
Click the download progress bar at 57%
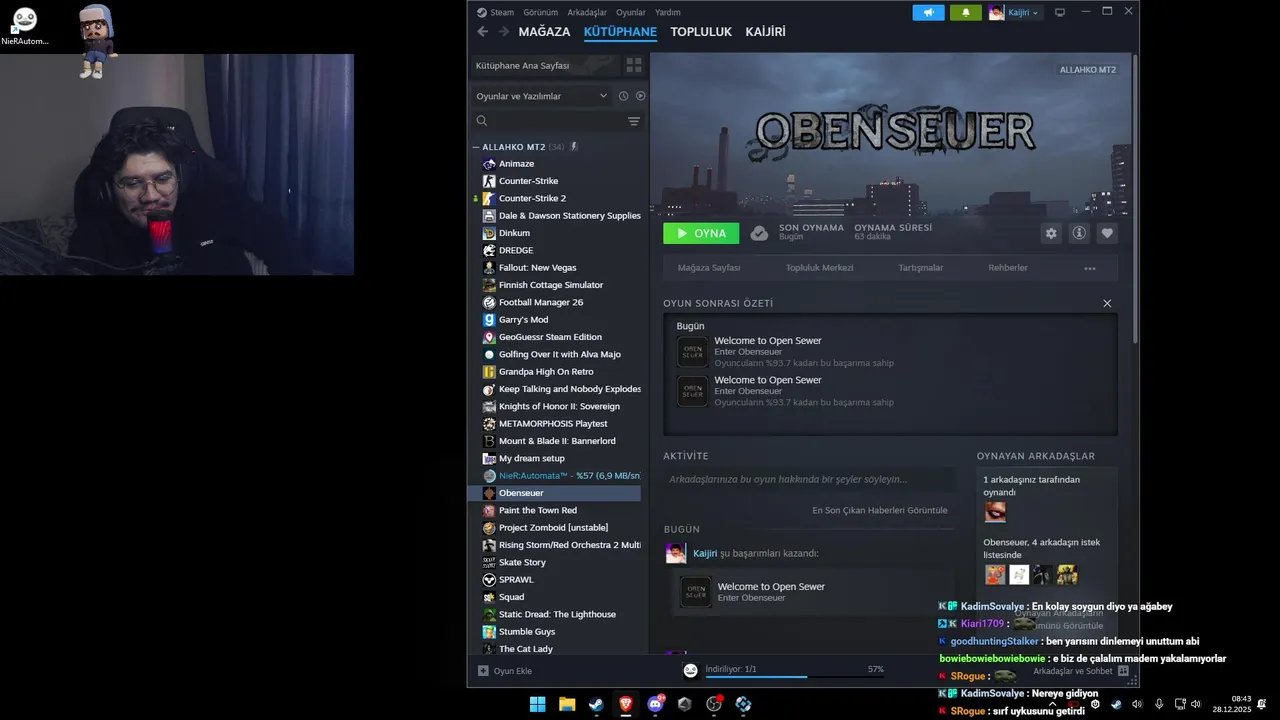coord(795,676)
